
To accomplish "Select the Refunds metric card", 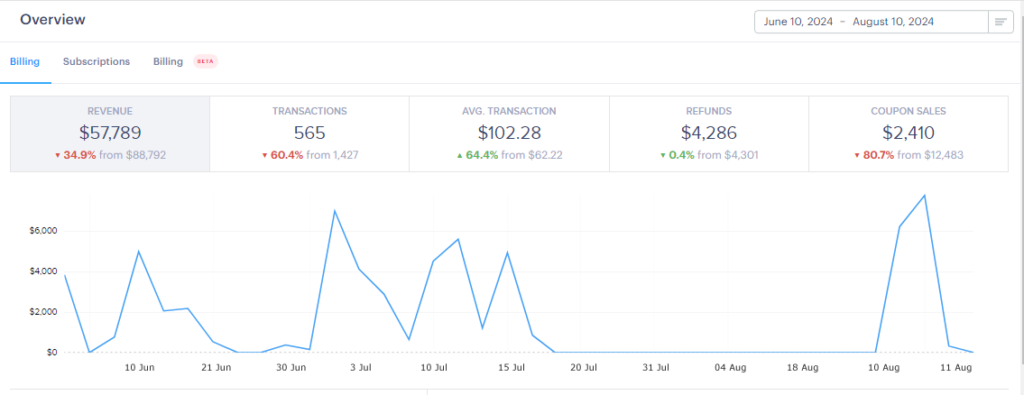I will point(709,134).
